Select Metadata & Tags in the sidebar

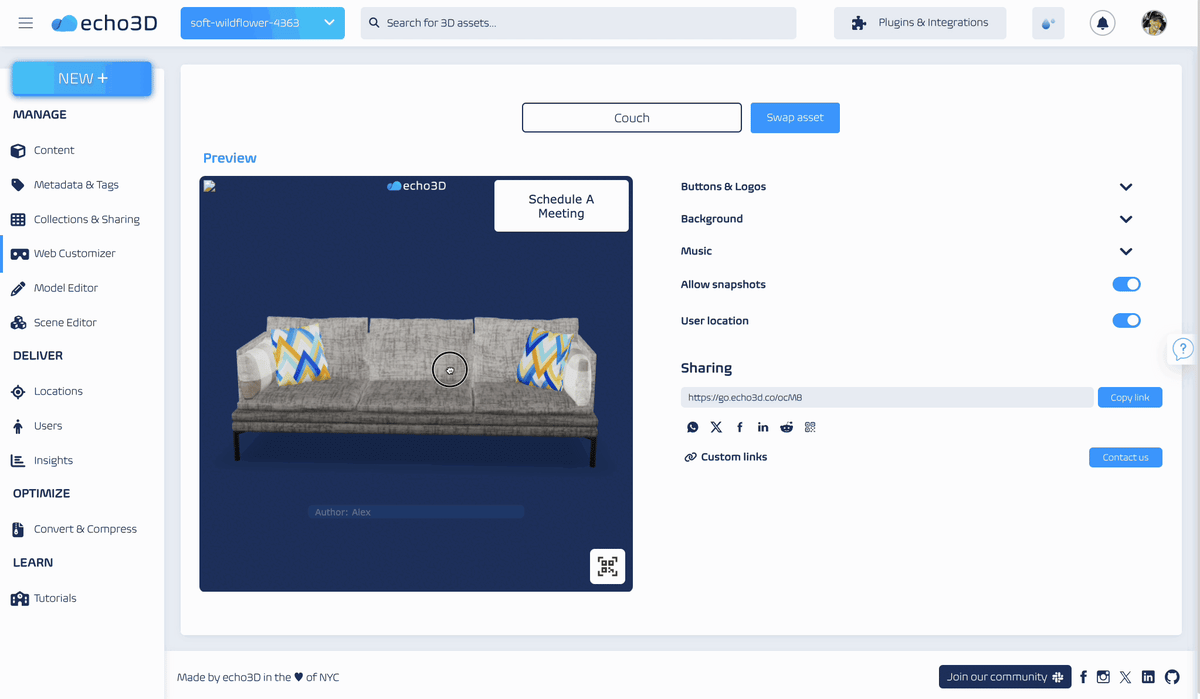point(75,184)
